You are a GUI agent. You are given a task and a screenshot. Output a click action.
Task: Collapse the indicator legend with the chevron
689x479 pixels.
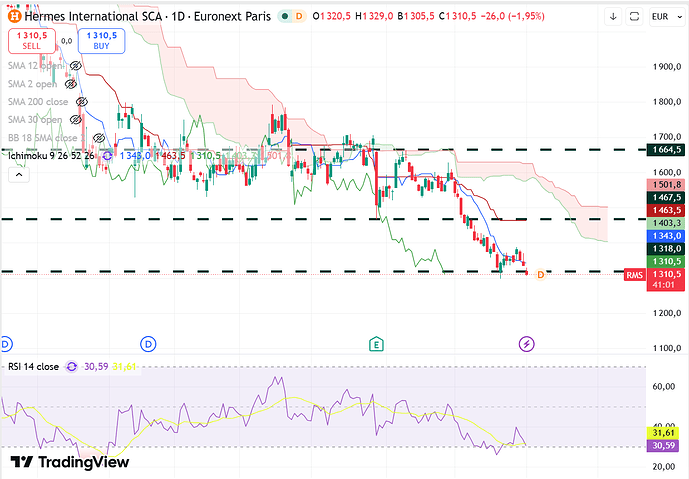(19, 175)
